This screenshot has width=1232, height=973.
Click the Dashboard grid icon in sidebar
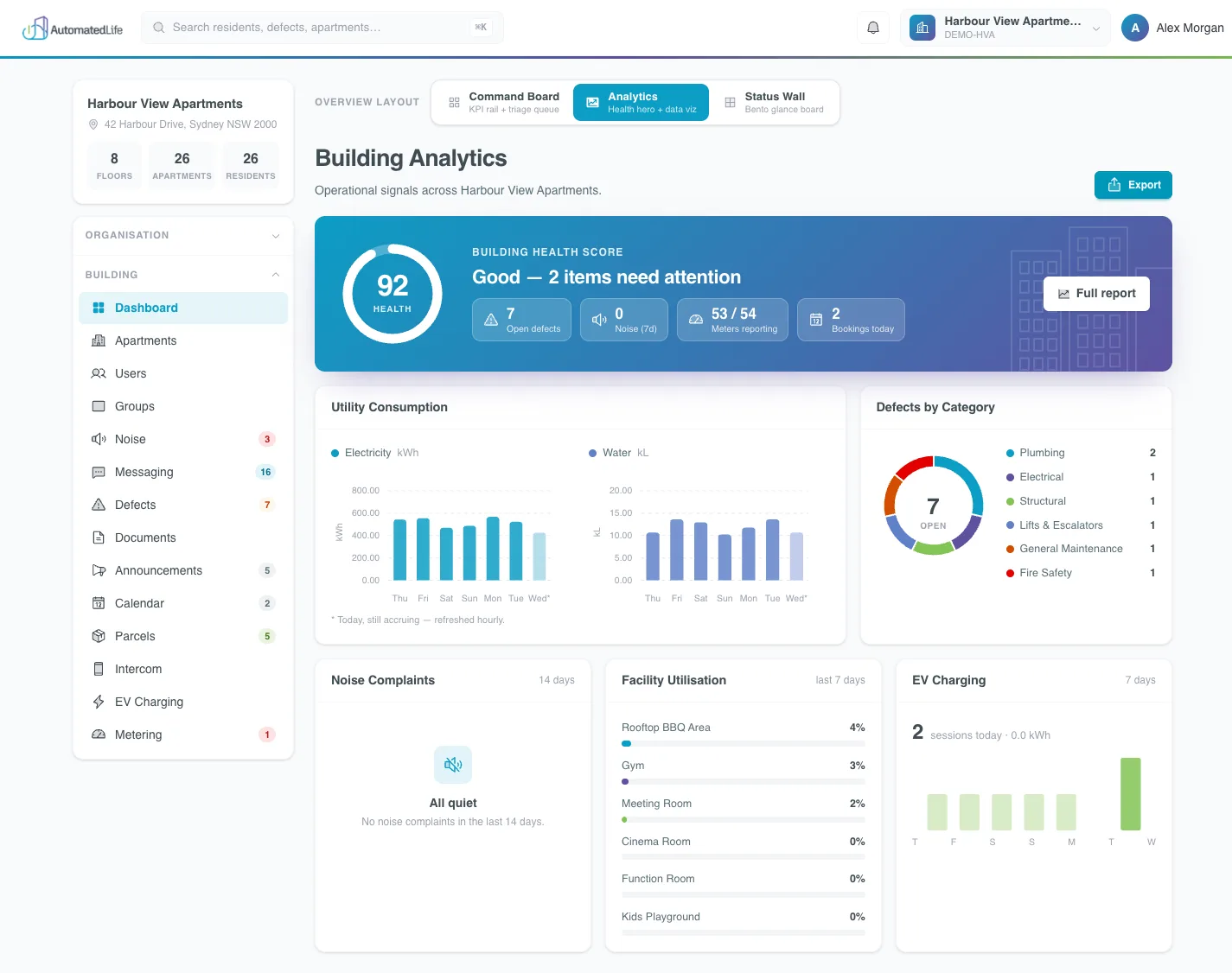pyautogui.click(x=99, y=308)
